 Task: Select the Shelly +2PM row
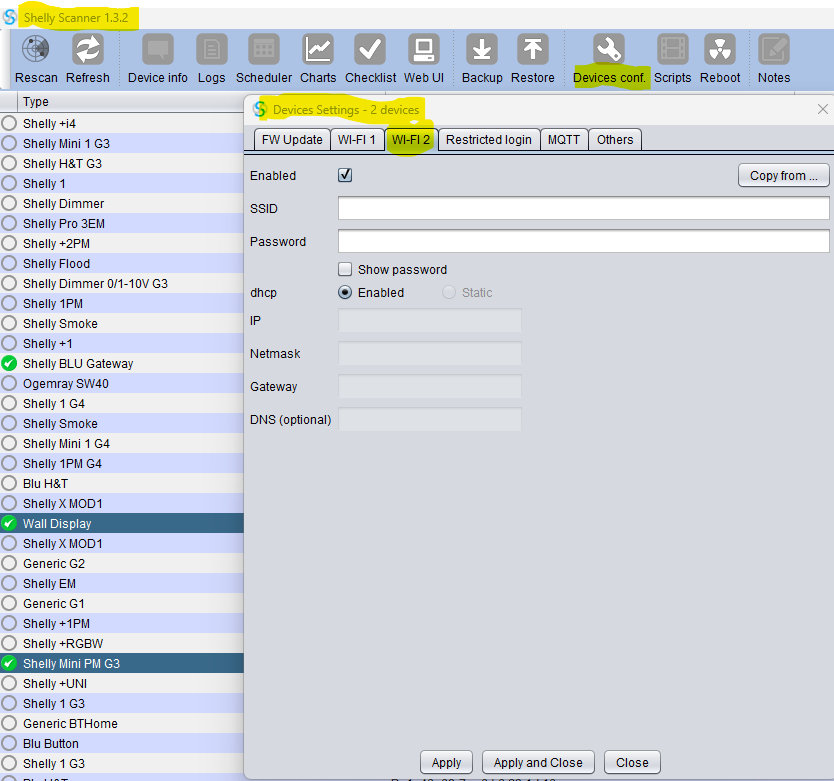[x=122, y=244]
